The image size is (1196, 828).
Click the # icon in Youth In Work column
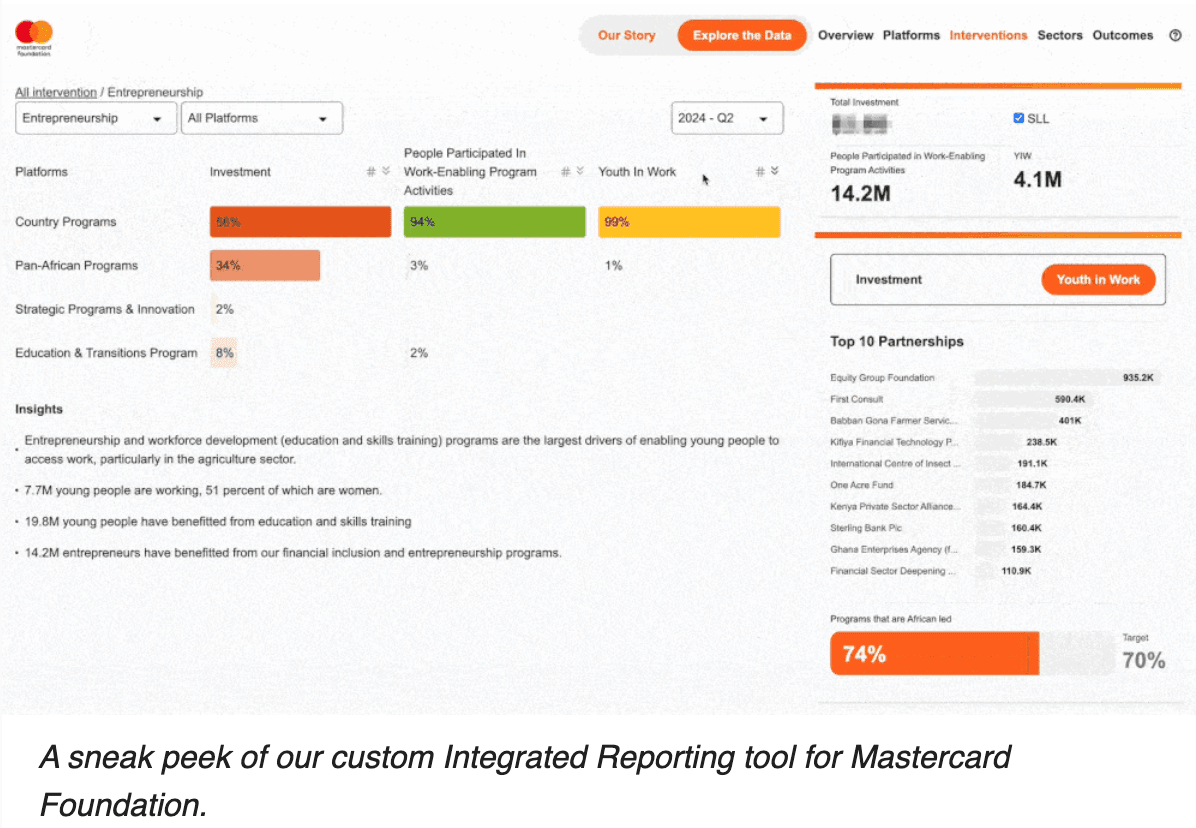759,172
